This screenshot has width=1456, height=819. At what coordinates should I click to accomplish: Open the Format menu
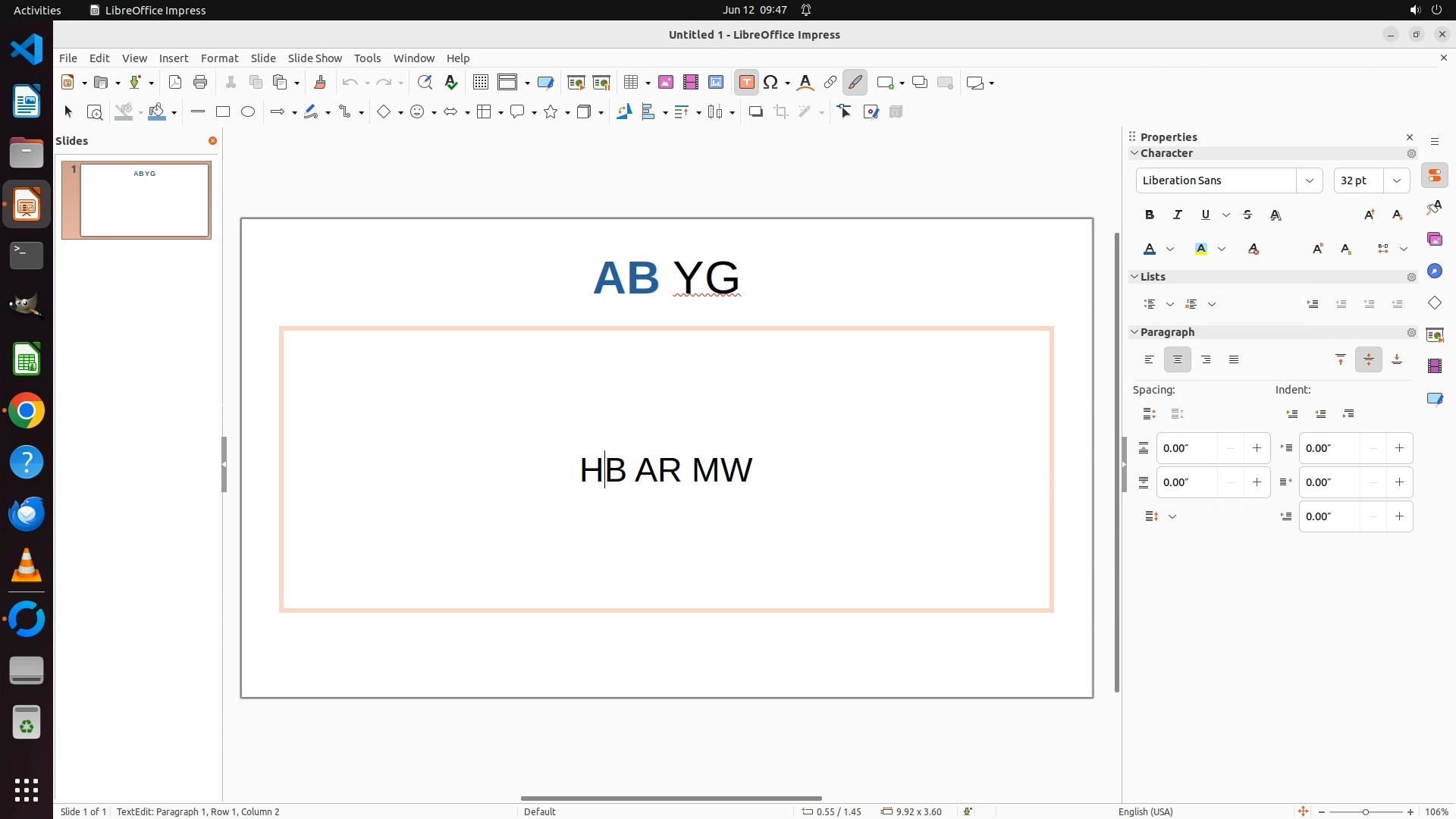[x=219, y=58]
